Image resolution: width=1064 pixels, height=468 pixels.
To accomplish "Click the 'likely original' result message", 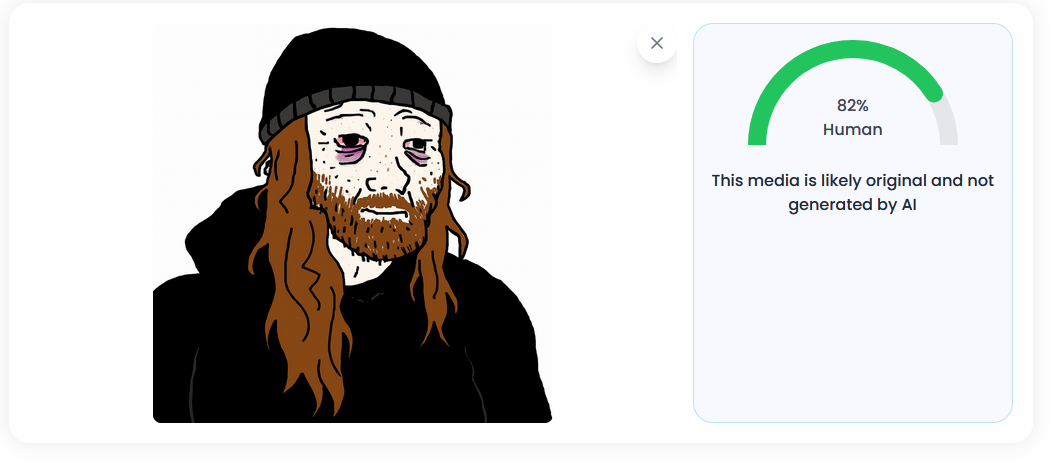I will (852, 193).
